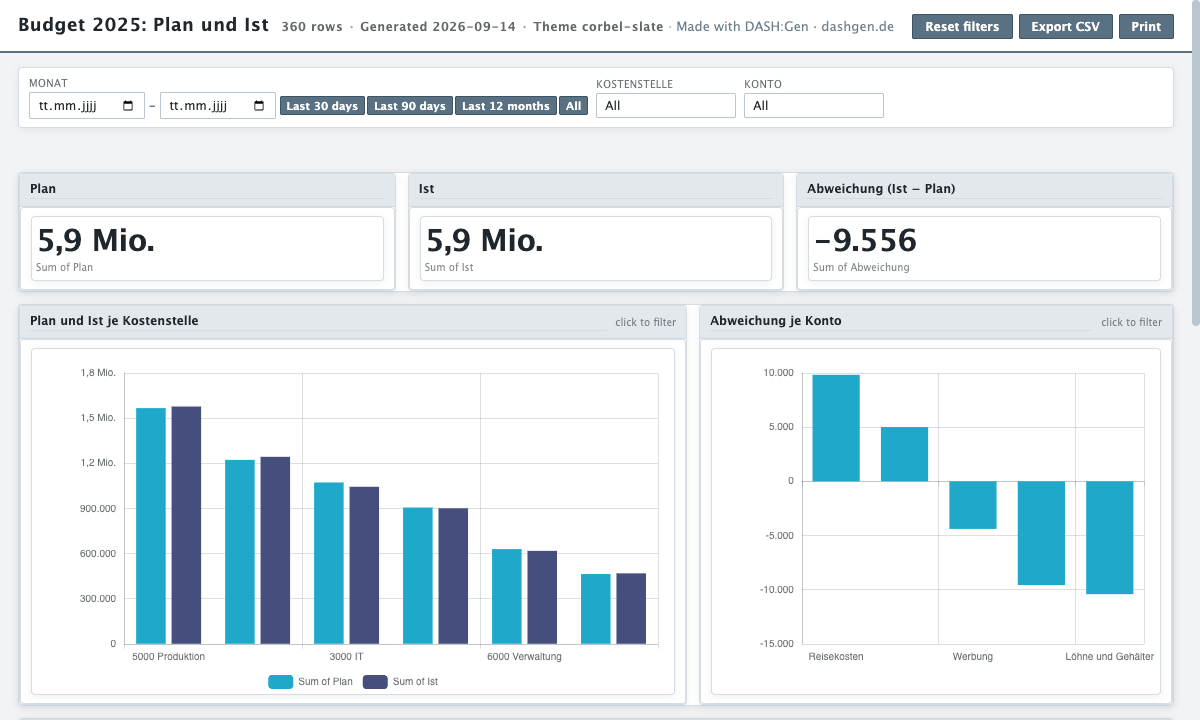Click the Ist bar for 3000 IT
This screenshot has height=720, width=1200.
[364, 565]
